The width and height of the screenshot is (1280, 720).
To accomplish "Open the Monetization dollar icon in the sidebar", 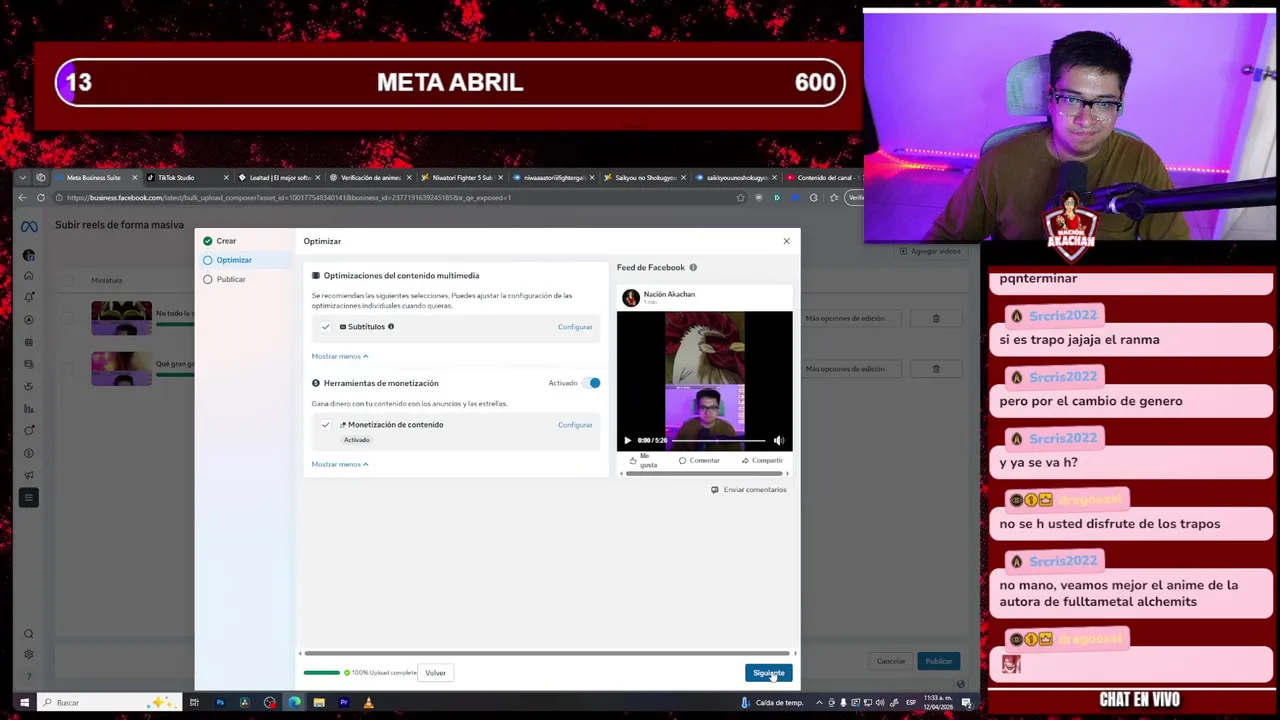I will tap(29, 453).
